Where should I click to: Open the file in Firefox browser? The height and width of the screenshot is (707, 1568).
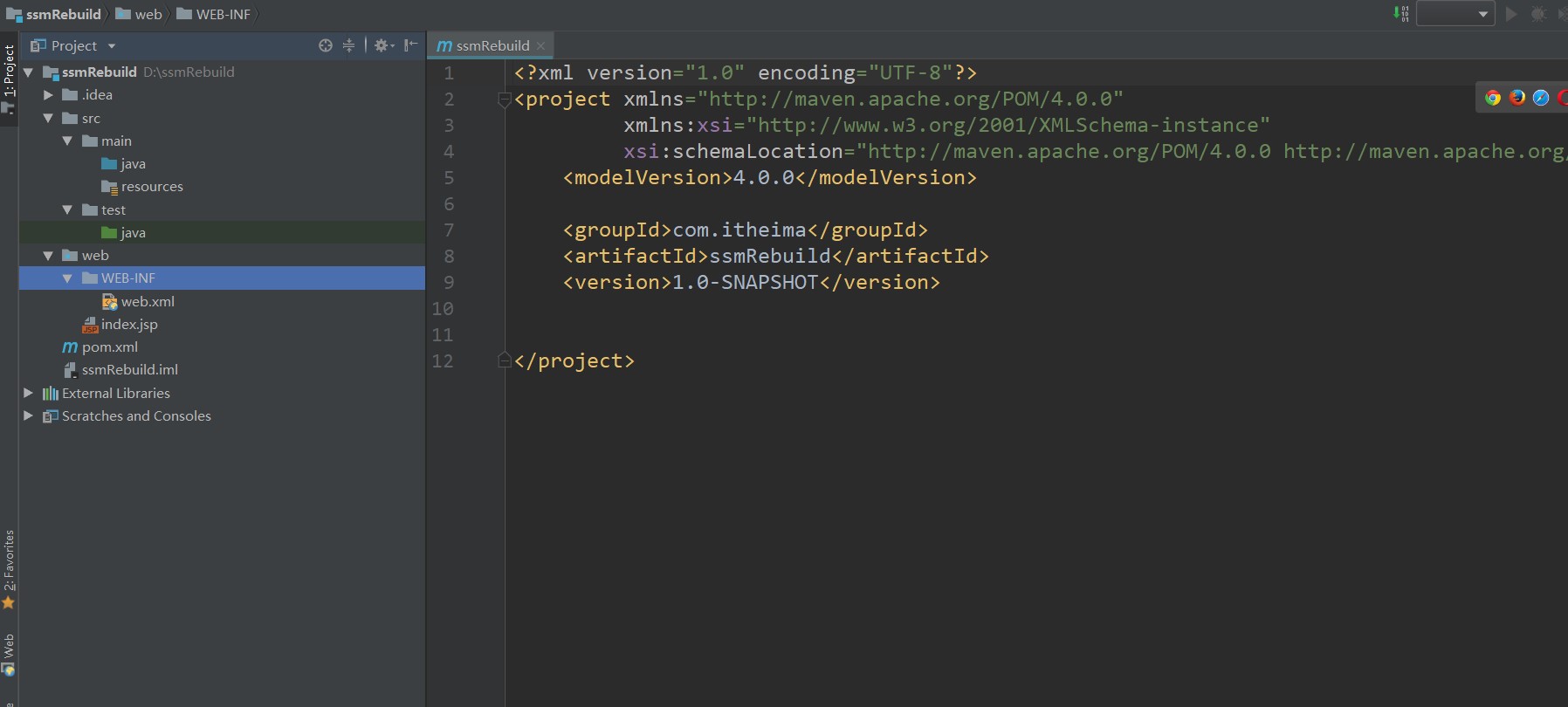[x=1517, y=98]
